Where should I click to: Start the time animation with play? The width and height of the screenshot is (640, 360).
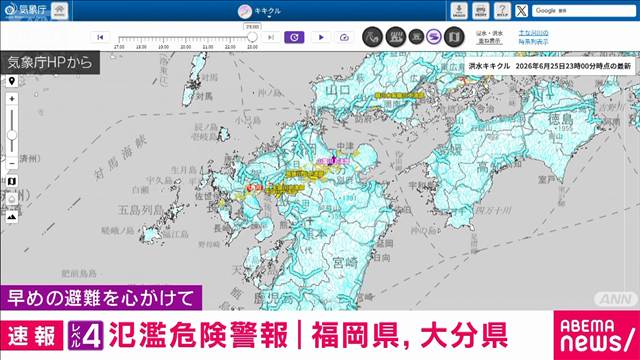pos(321,37)
